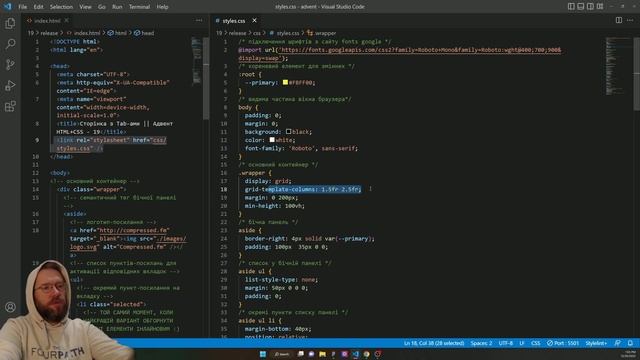Open the Go menu

click(x=102, y=7)
